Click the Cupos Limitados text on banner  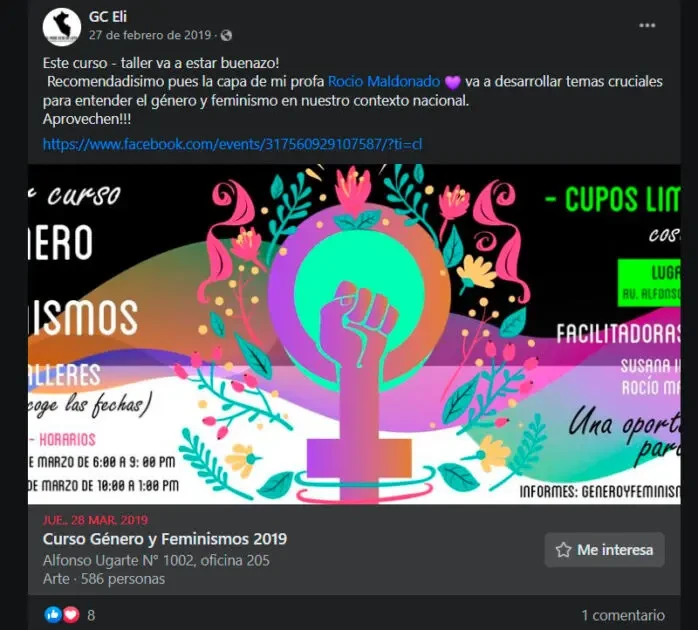point(613,199)
